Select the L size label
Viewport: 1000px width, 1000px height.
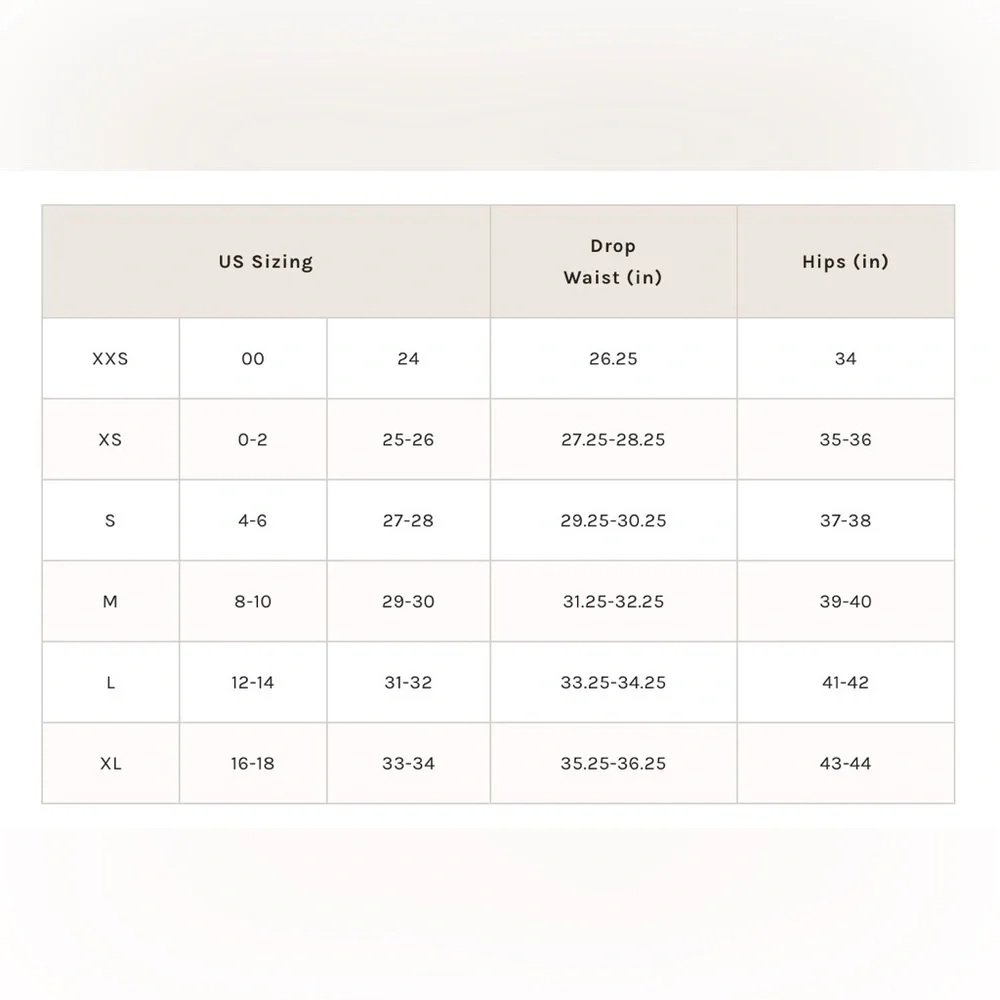[110, 682]
